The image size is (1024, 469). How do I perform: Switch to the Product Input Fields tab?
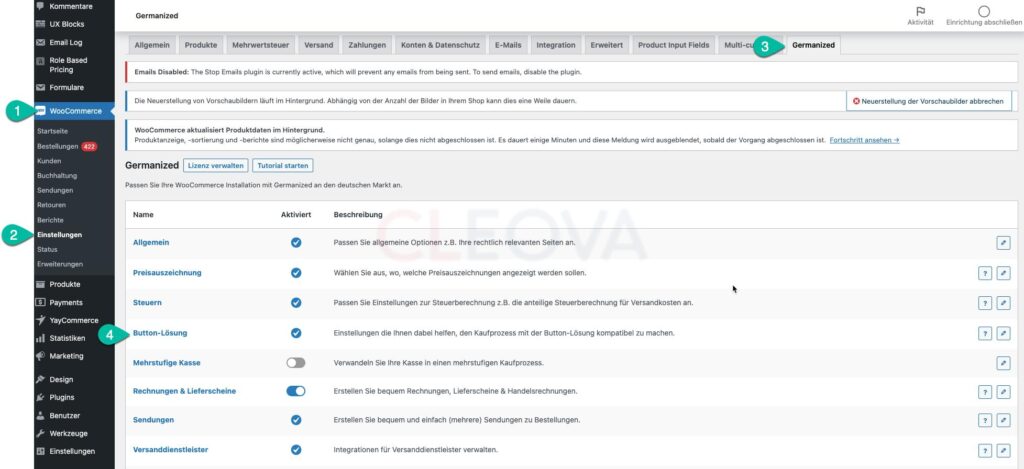(x=673, y=45)
